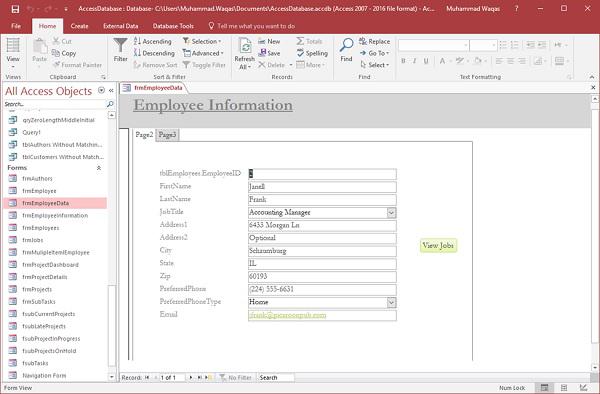This screenshot has width=600, height=394.
Task: Open the Create ribbon tab
Action: tap(79, 26)
